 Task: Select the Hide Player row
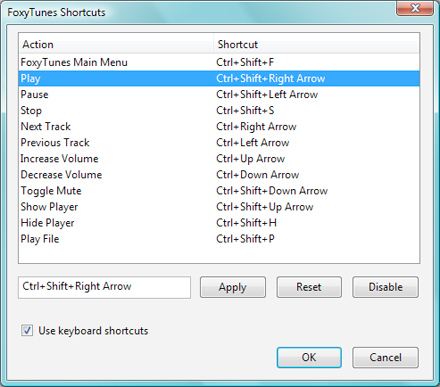coord(219,222)
